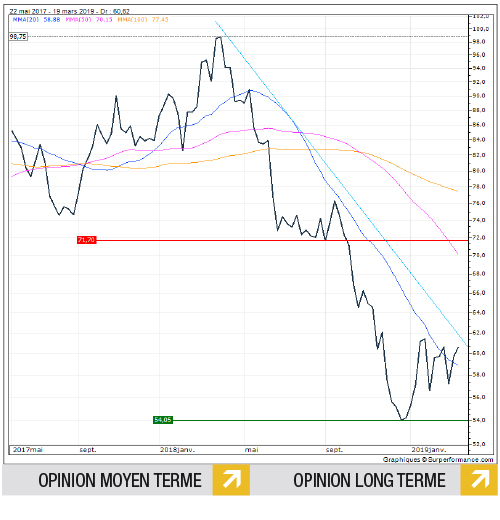
Task: Click the 2019janv. axis label
Action: tap(429, 449)
